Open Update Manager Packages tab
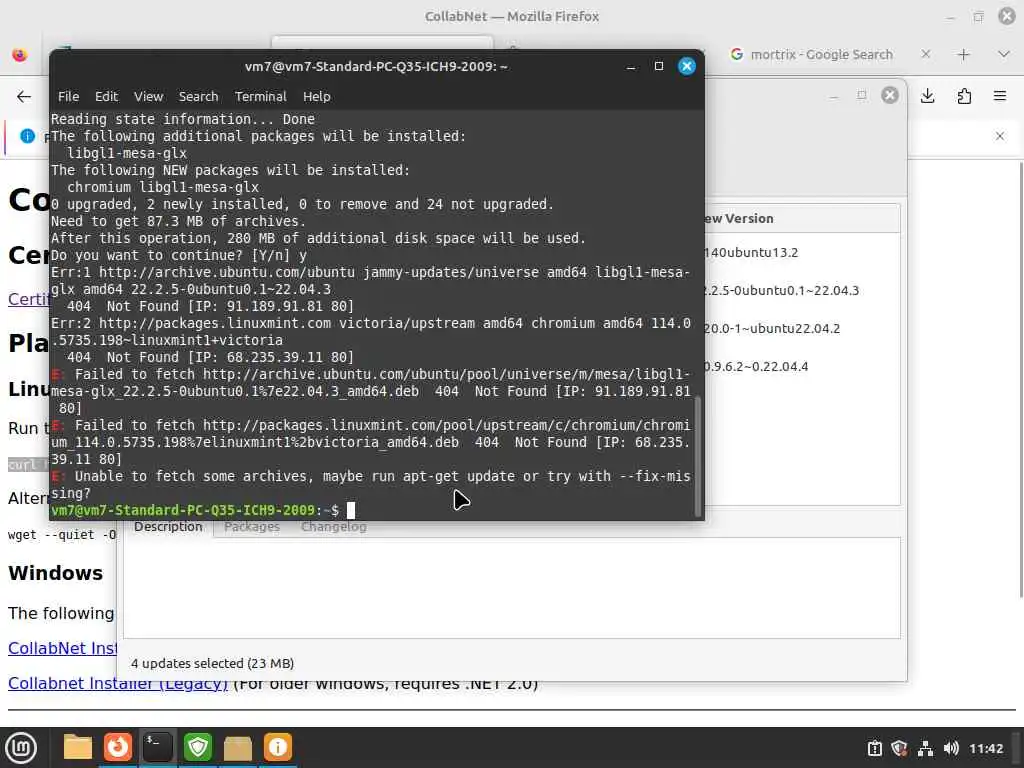 coord(251,527)
